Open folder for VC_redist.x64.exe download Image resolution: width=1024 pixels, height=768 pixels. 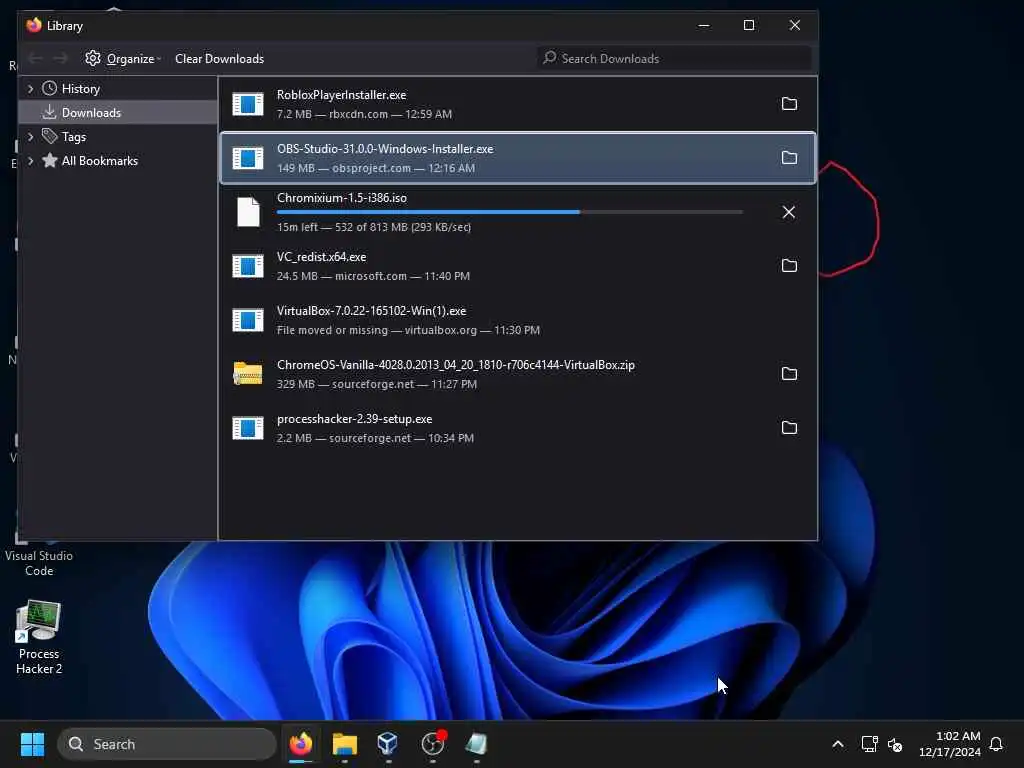[x=789, y=266]
